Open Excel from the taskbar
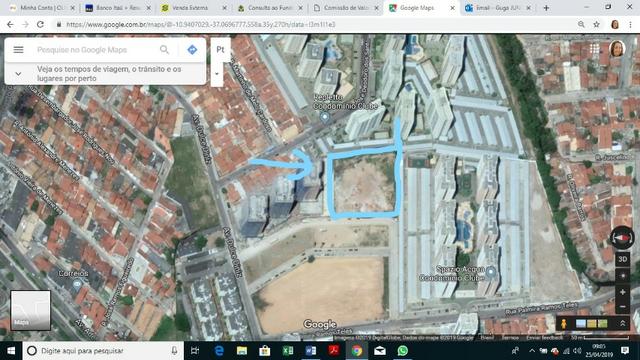The height and width of the screenshot is (360, 640). point(288,351)
